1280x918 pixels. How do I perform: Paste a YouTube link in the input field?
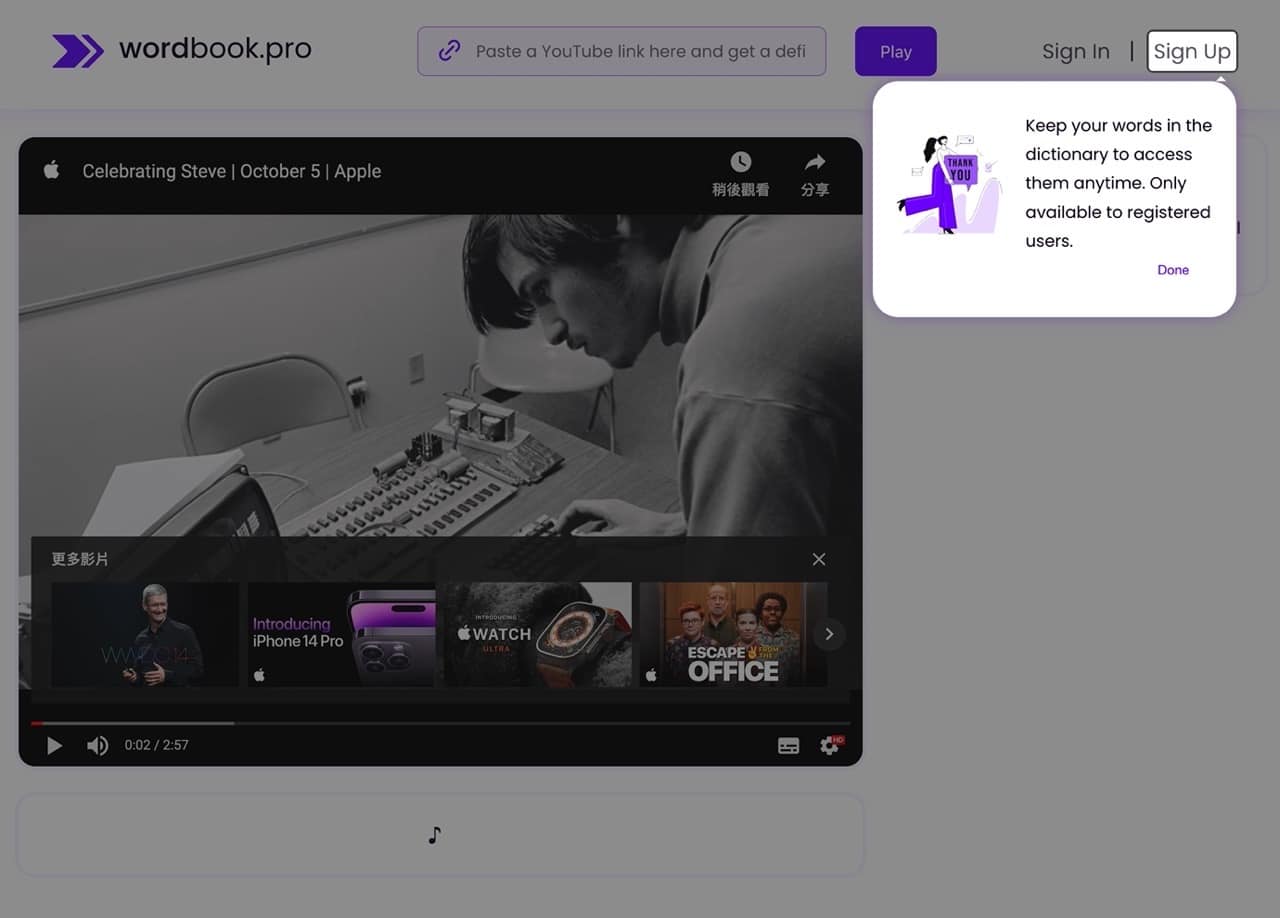(x=622, y=51)
